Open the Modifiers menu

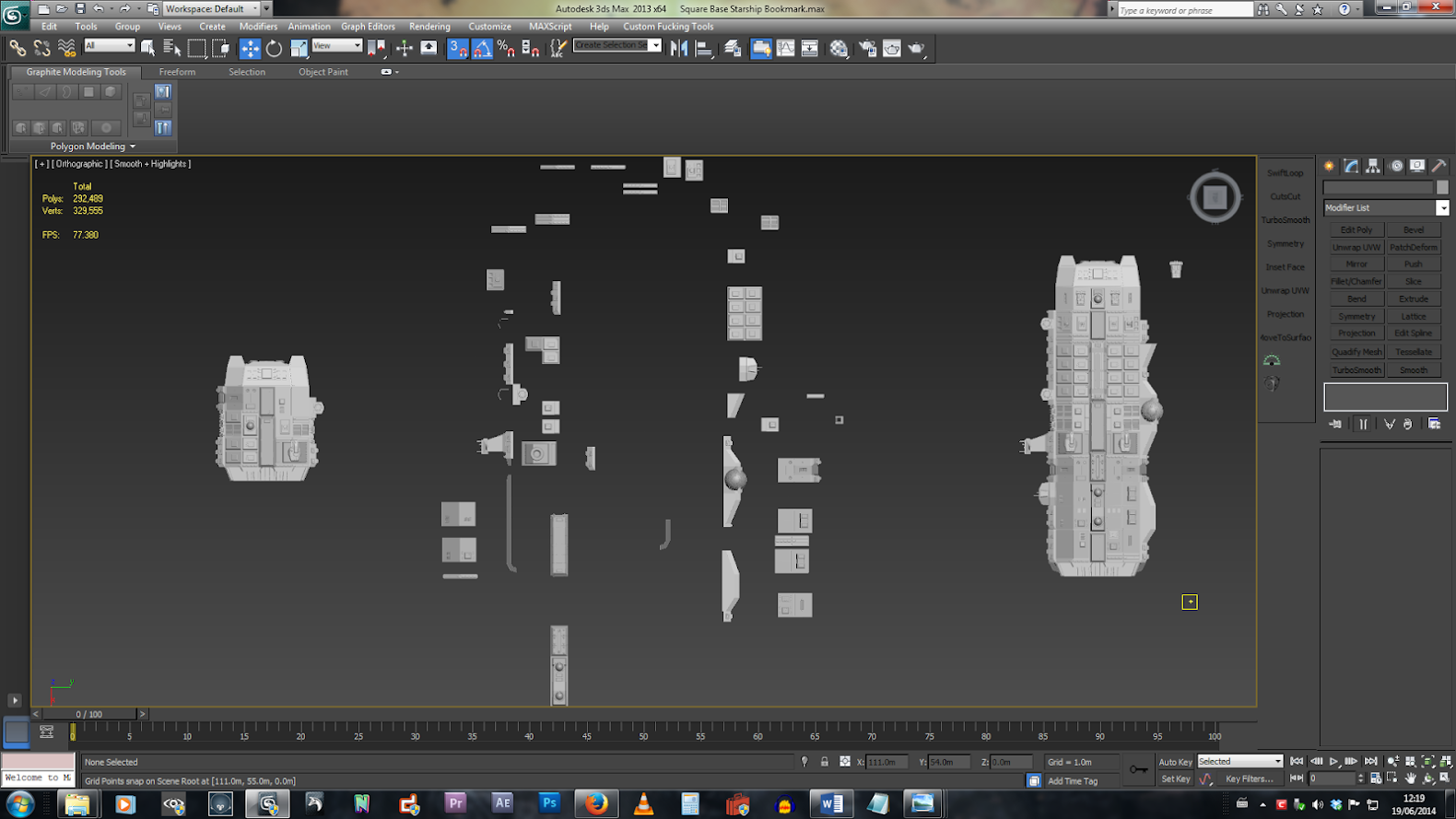[258, 27]
